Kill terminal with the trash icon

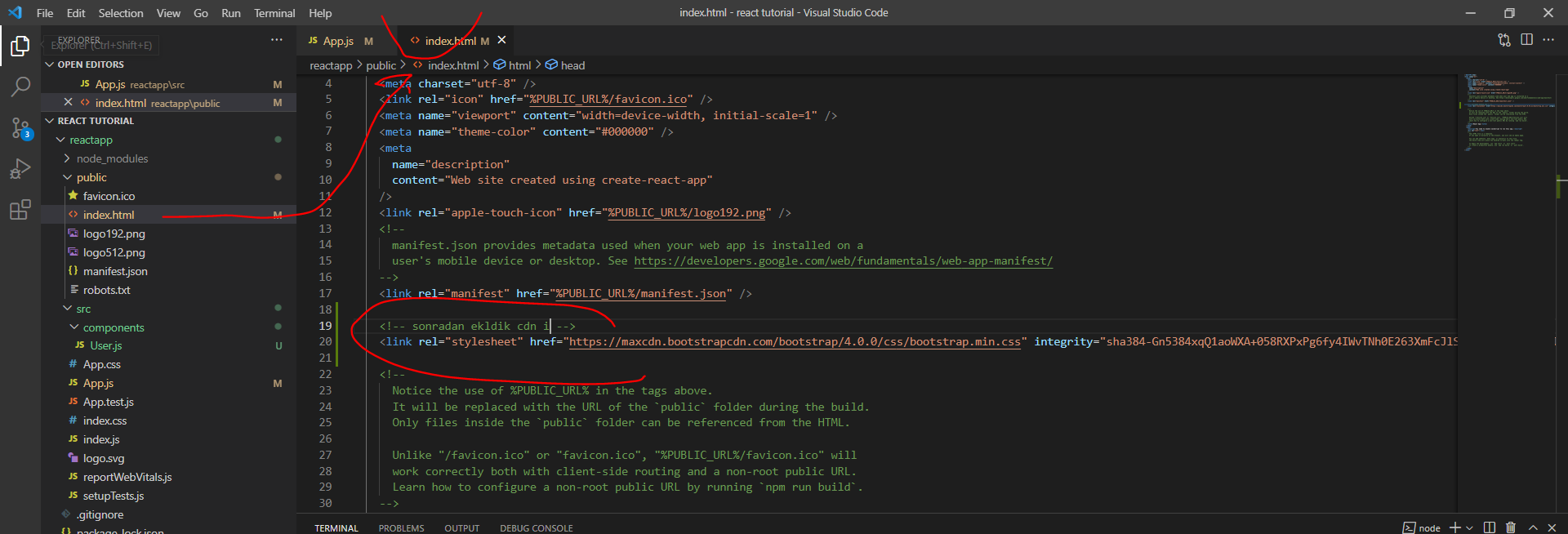pyautogui.click(x=1511, y=527)
